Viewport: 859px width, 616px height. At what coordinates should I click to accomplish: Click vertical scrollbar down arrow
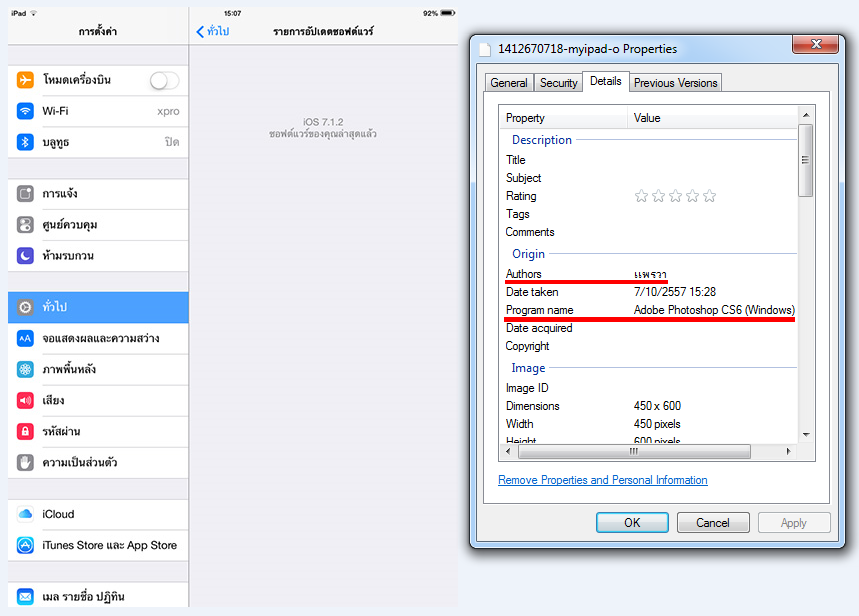click(x=806, y=435)
